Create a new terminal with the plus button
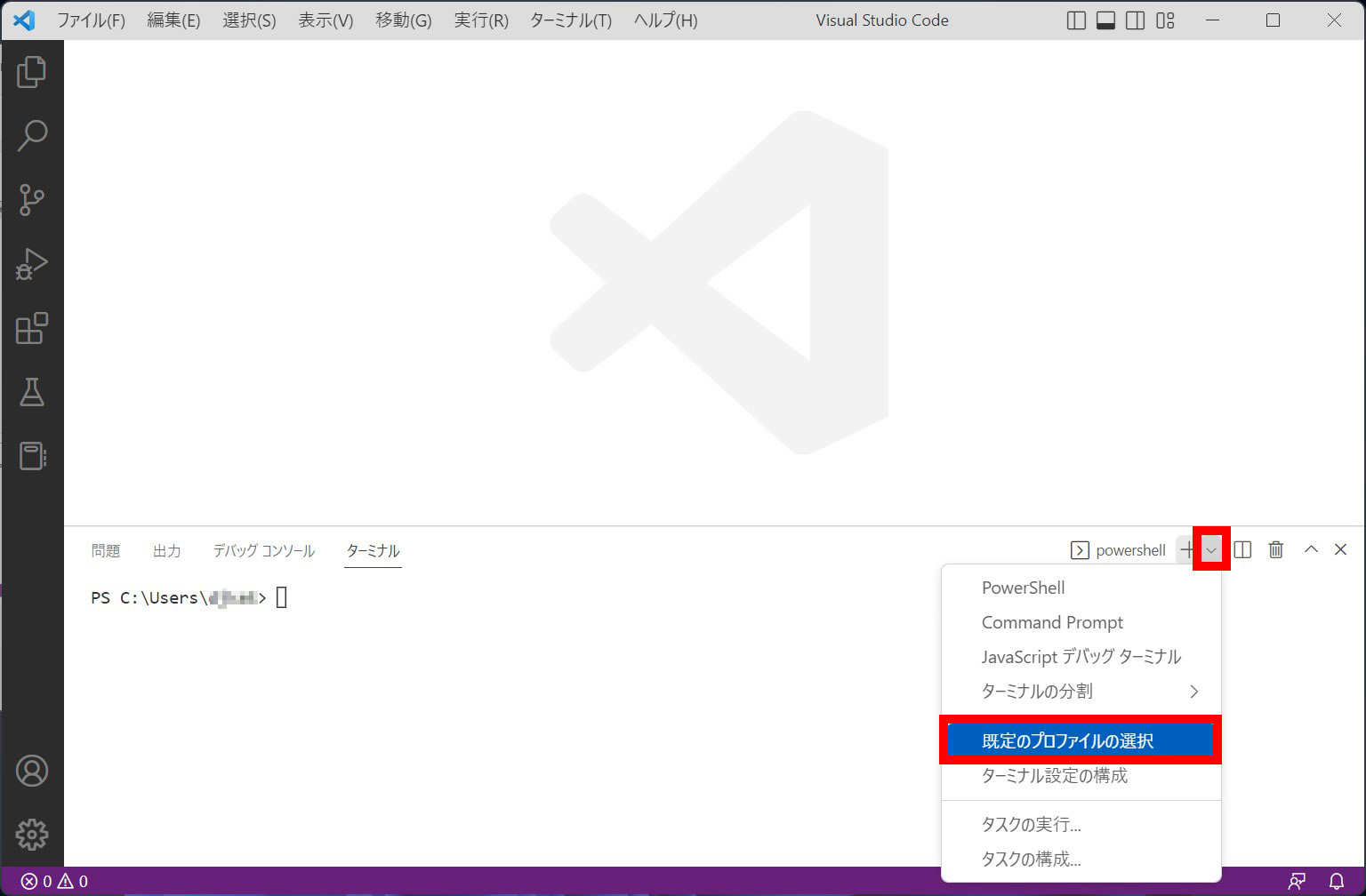This screenshot has width=1366, height=896. click(x=1187, y=550)
